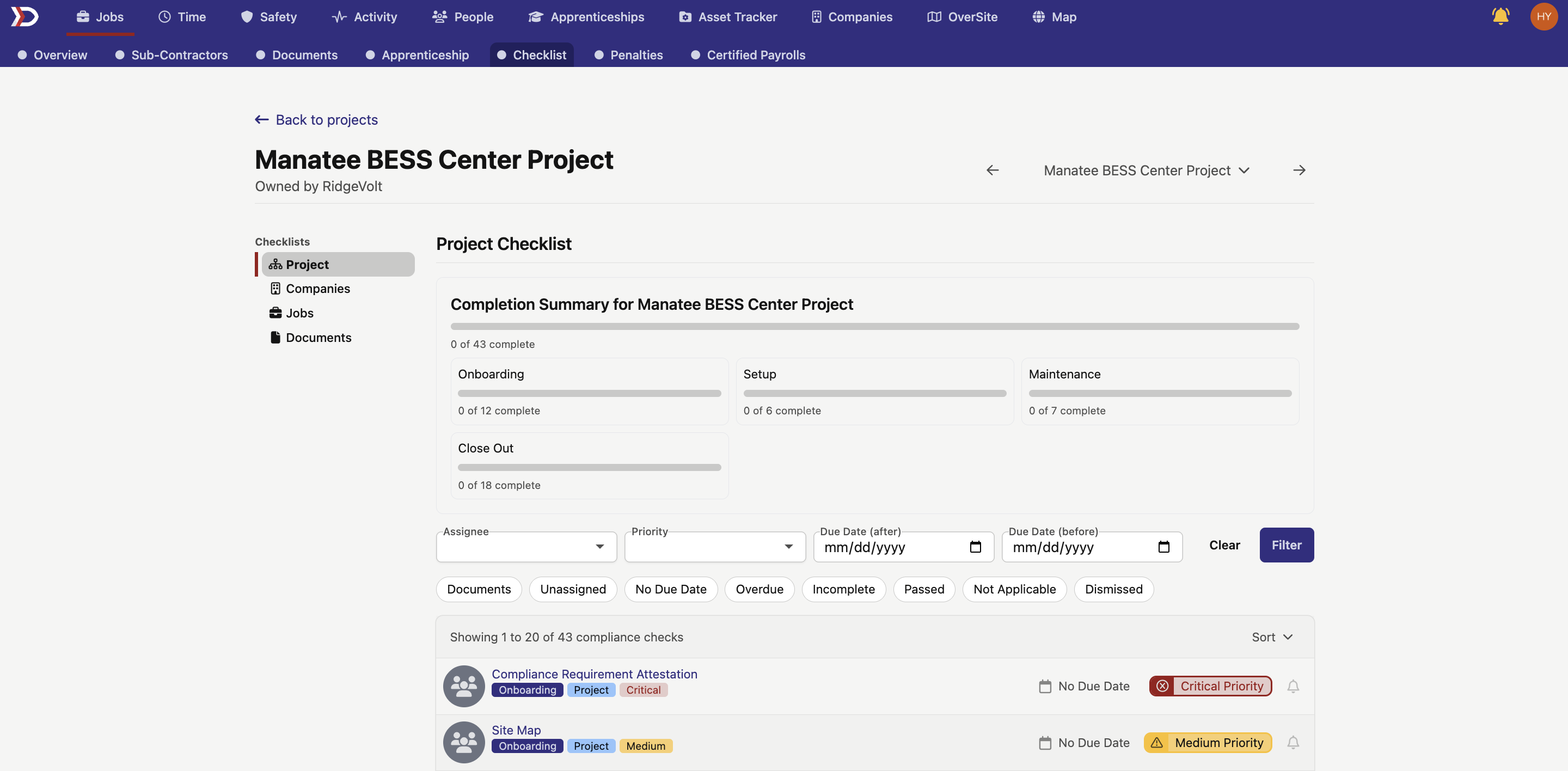
Task: Select Companies in the Checklists sidebar
Action: (x=317, y=289)
